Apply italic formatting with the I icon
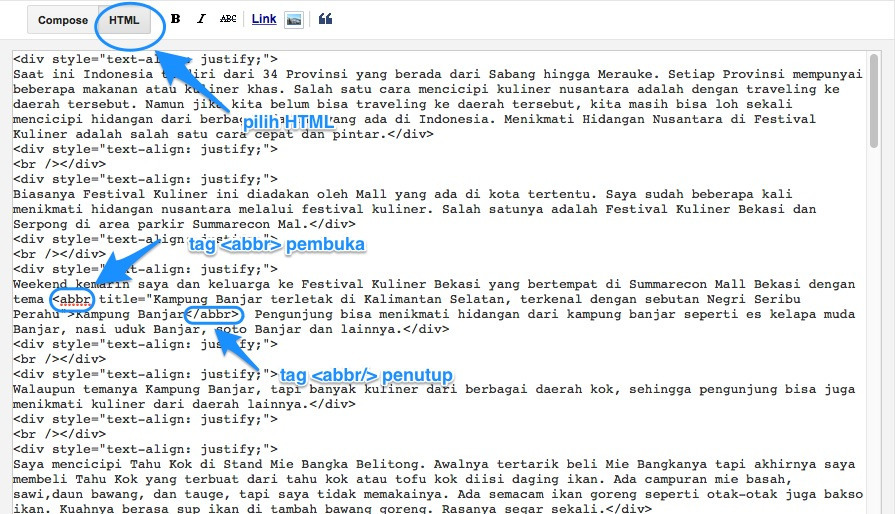This screenshot has height=514, width=895. (x=201, y=19)
